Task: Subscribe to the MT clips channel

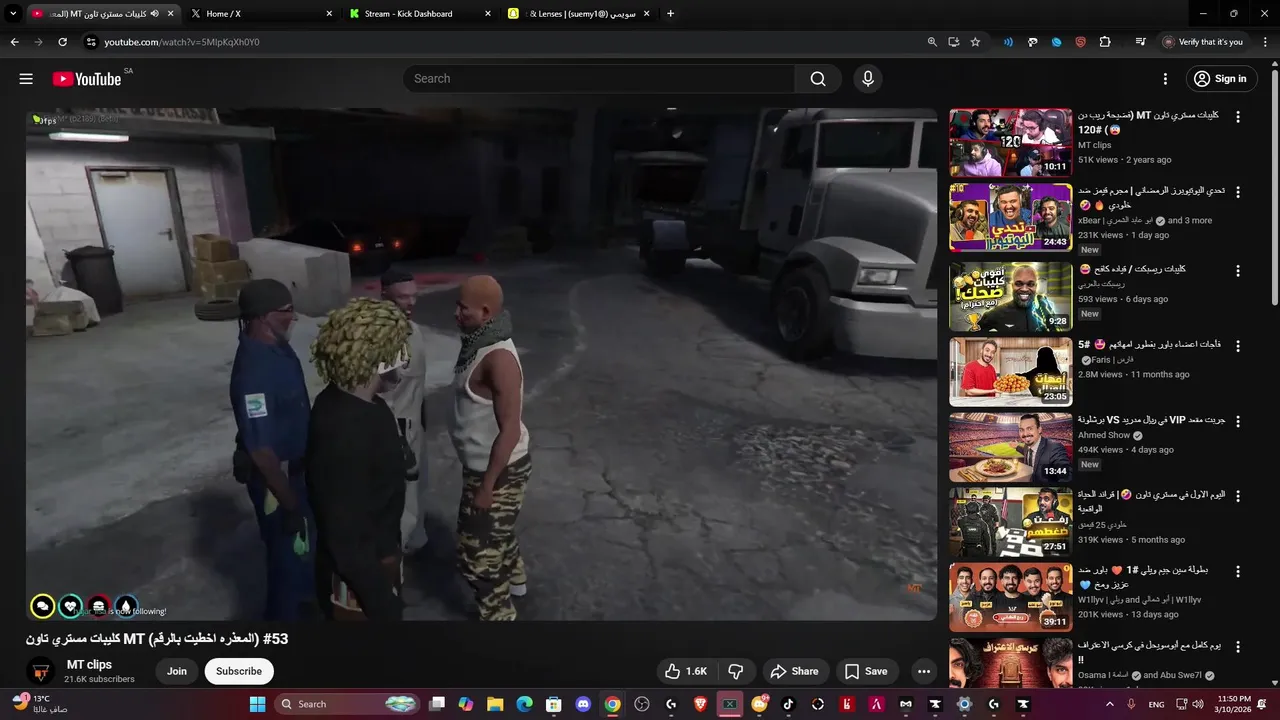Action: pos(239,671)
